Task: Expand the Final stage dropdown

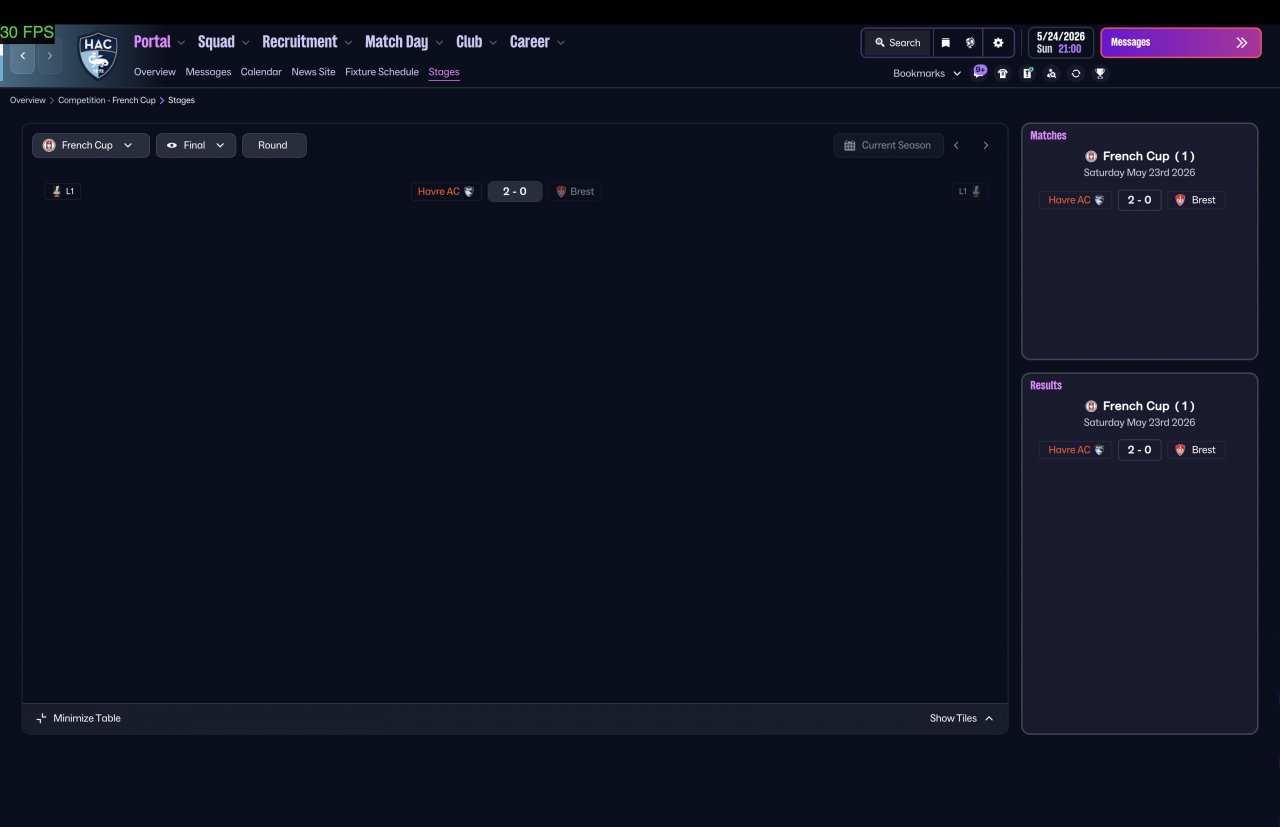Action: coord(196,145)
